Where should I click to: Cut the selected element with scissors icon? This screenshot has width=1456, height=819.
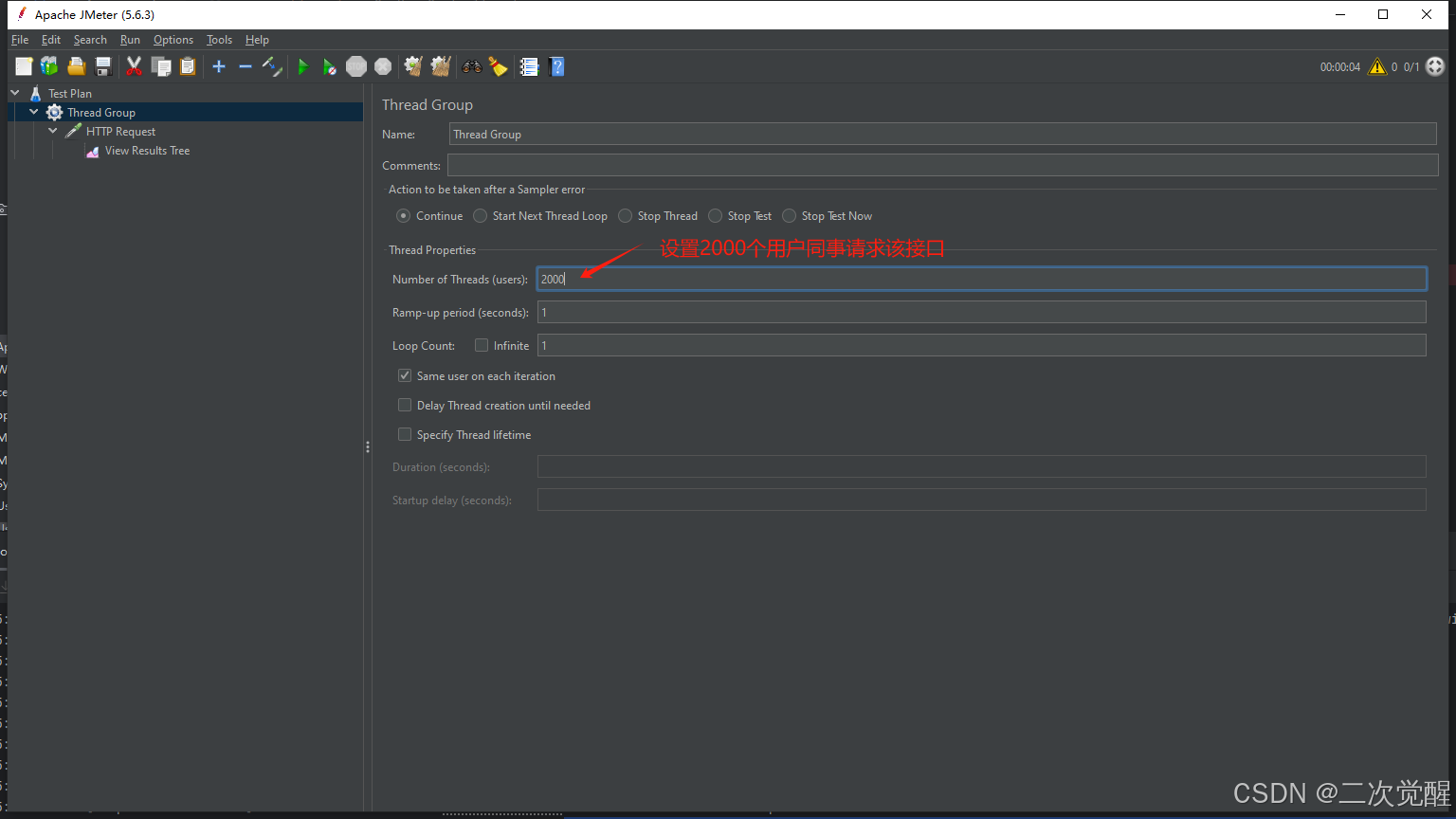tap(134, 66)
